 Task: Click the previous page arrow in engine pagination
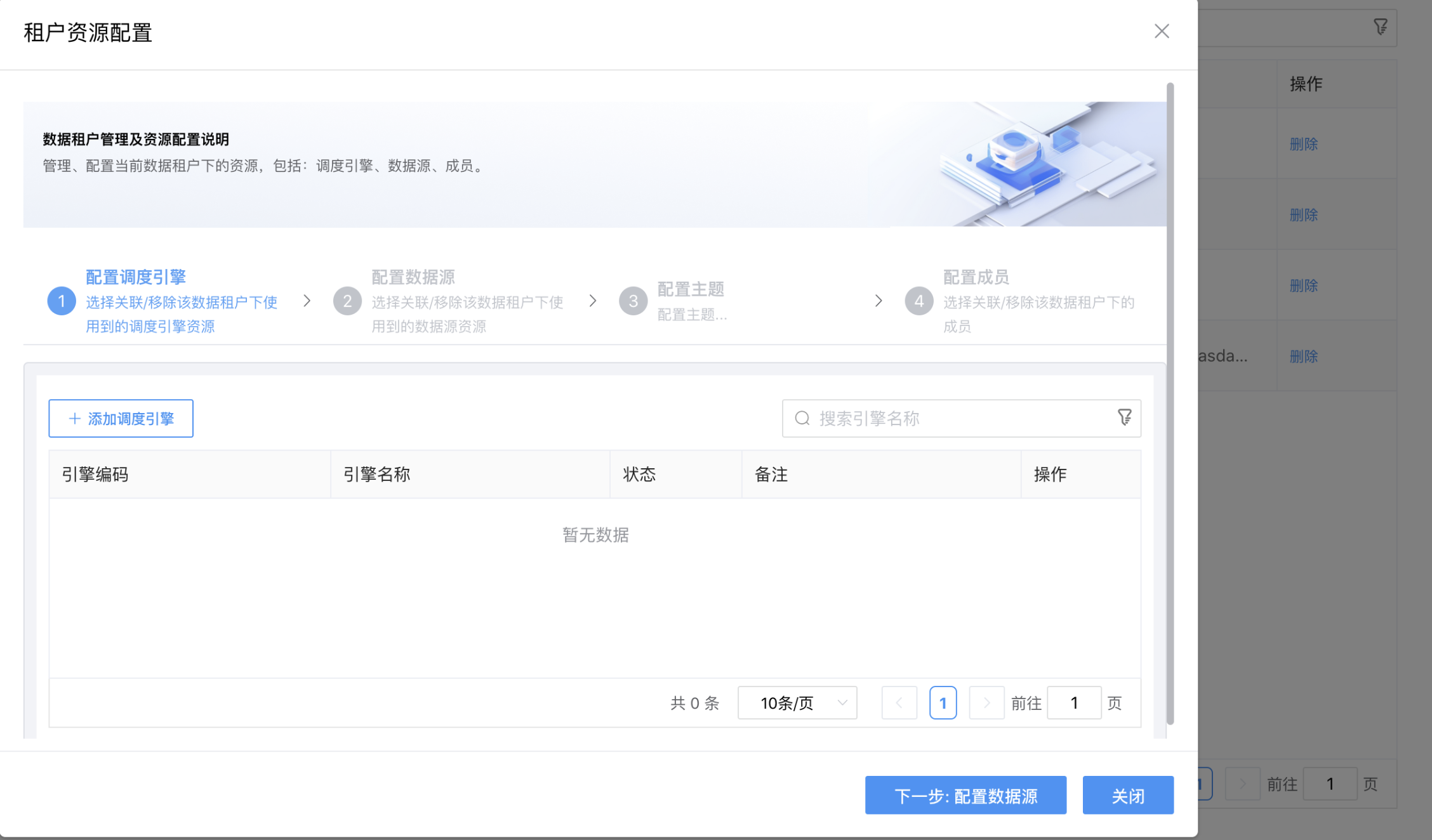pos(899,702)
